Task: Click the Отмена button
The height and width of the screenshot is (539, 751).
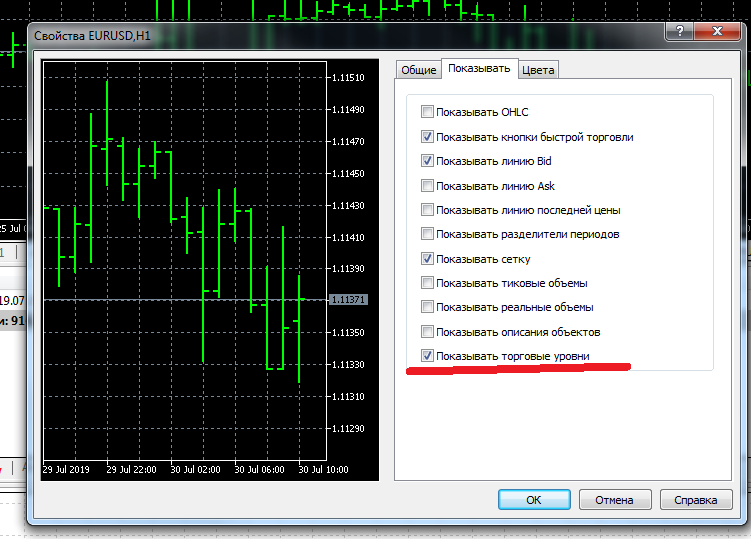Action: (x=614, y=500)
